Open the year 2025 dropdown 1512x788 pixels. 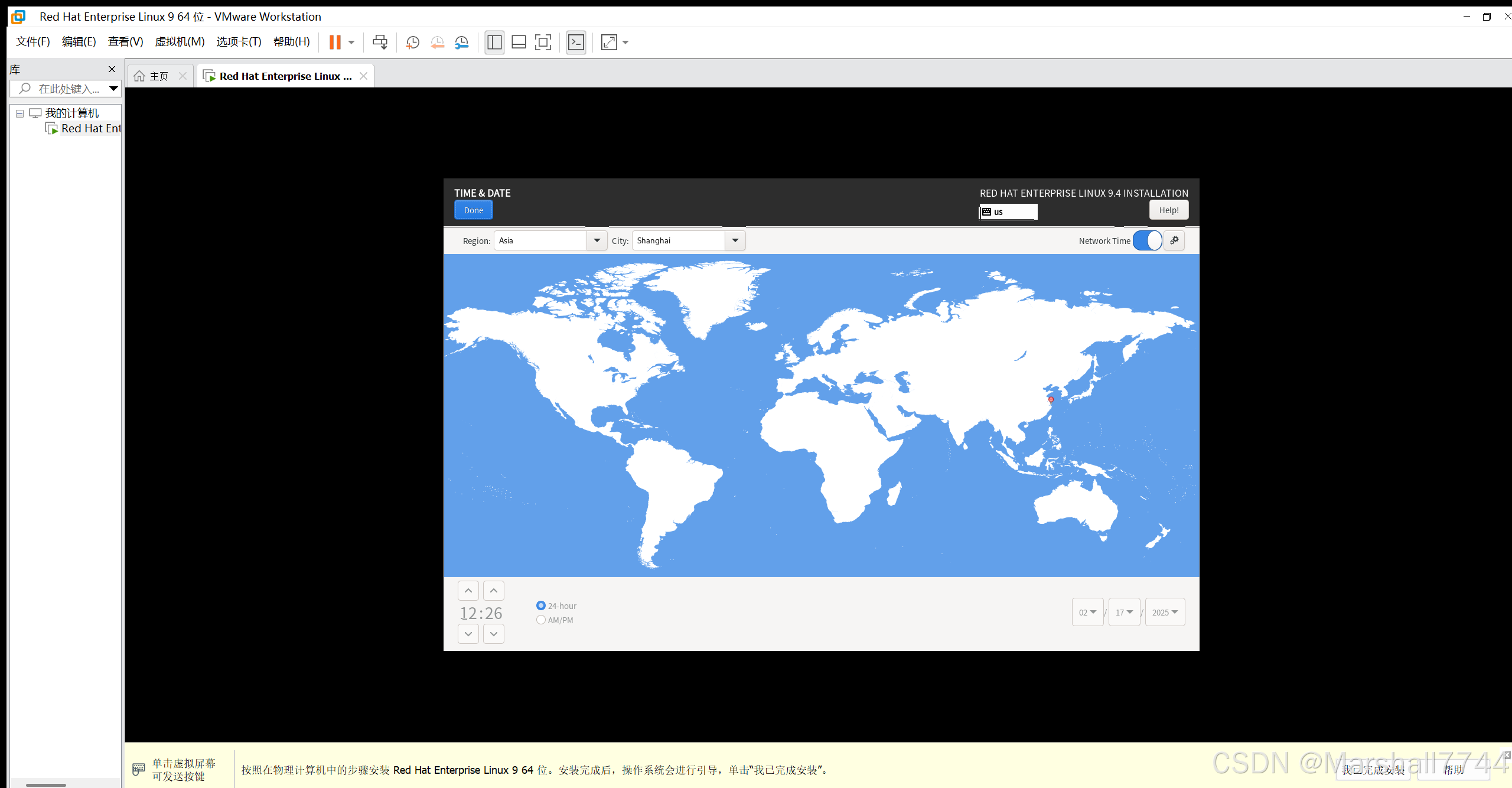pos(1165,612)
